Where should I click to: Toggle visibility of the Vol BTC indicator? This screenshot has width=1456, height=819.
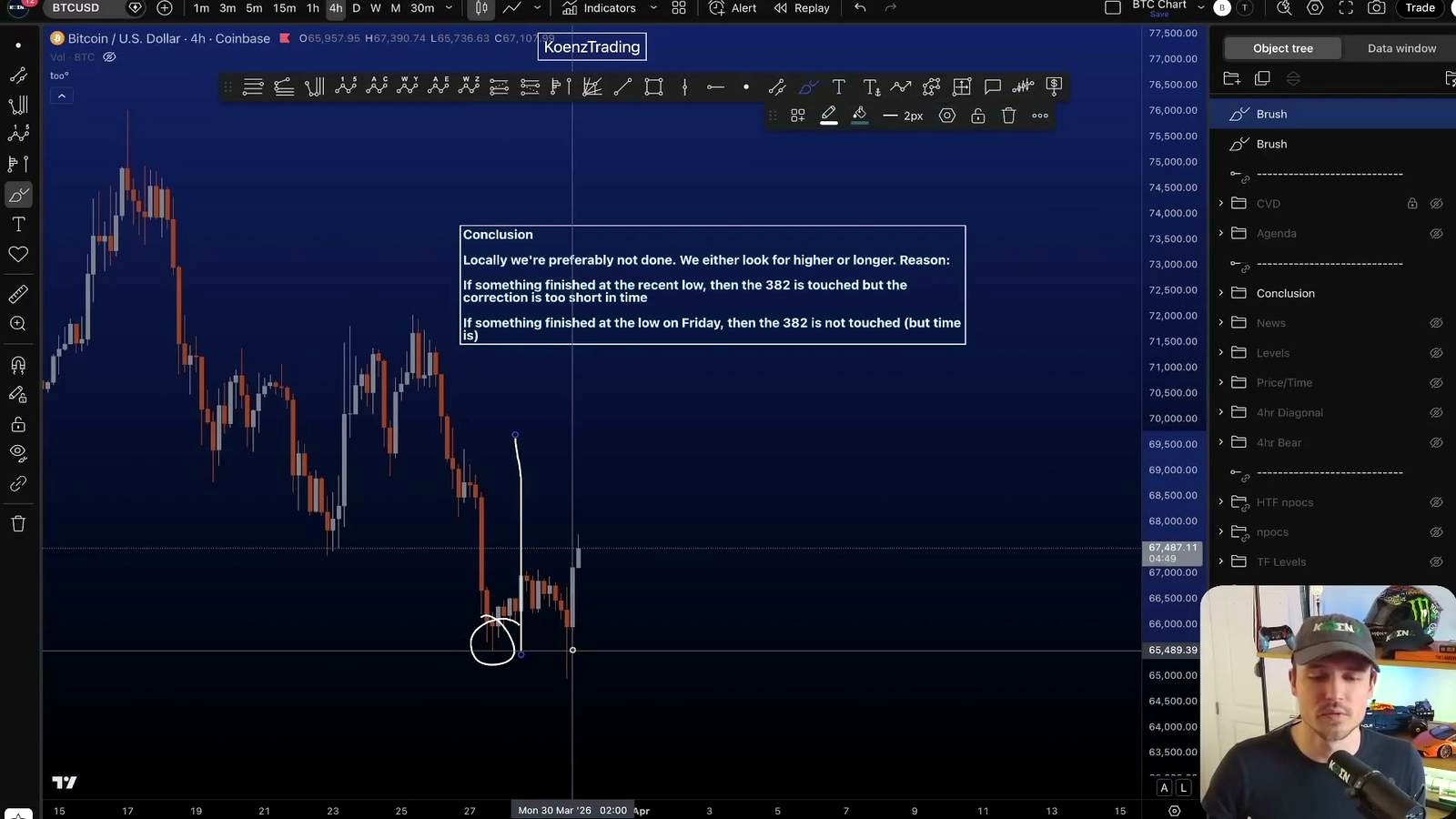[x=109, y=57]
